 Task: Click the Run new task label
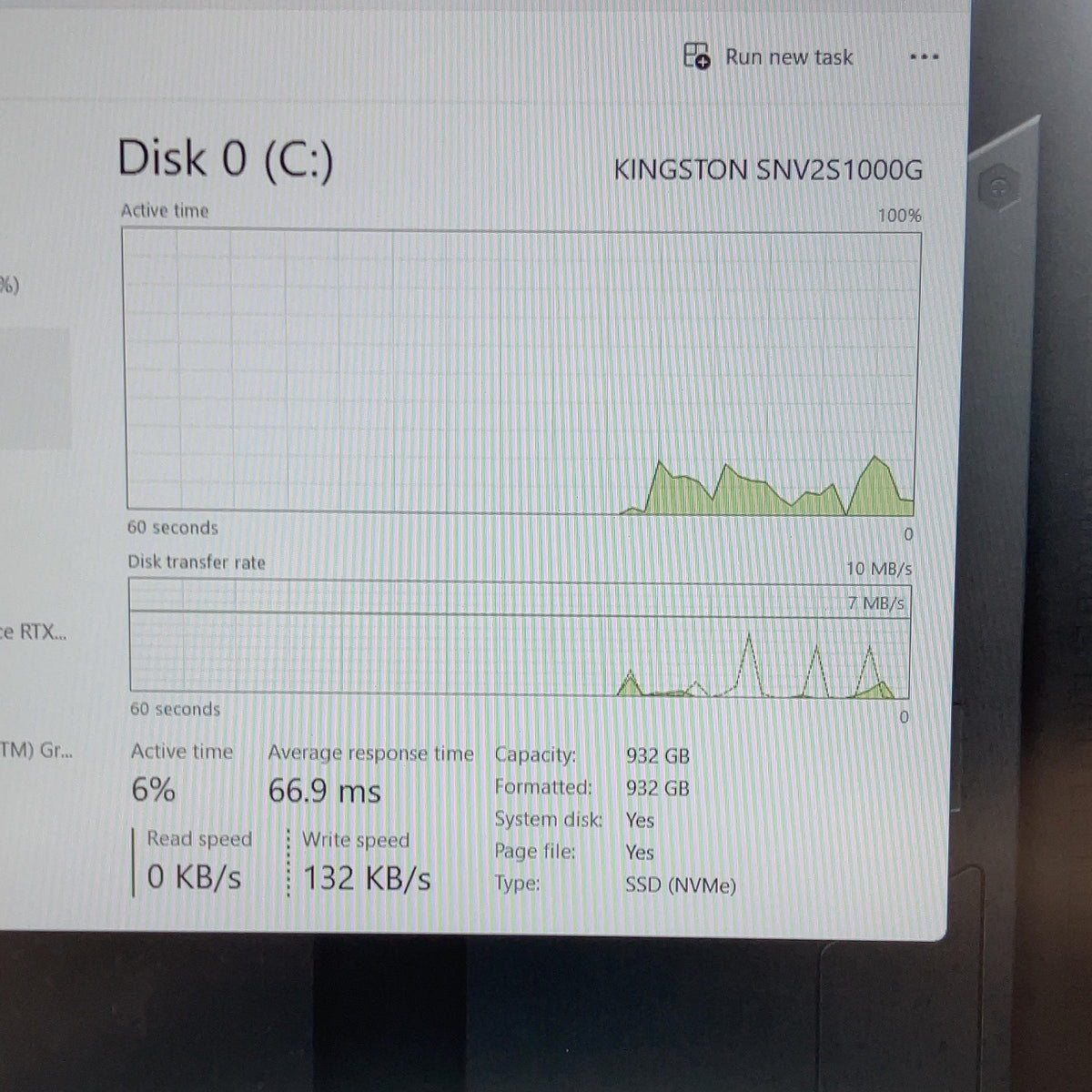coord(789,57)
